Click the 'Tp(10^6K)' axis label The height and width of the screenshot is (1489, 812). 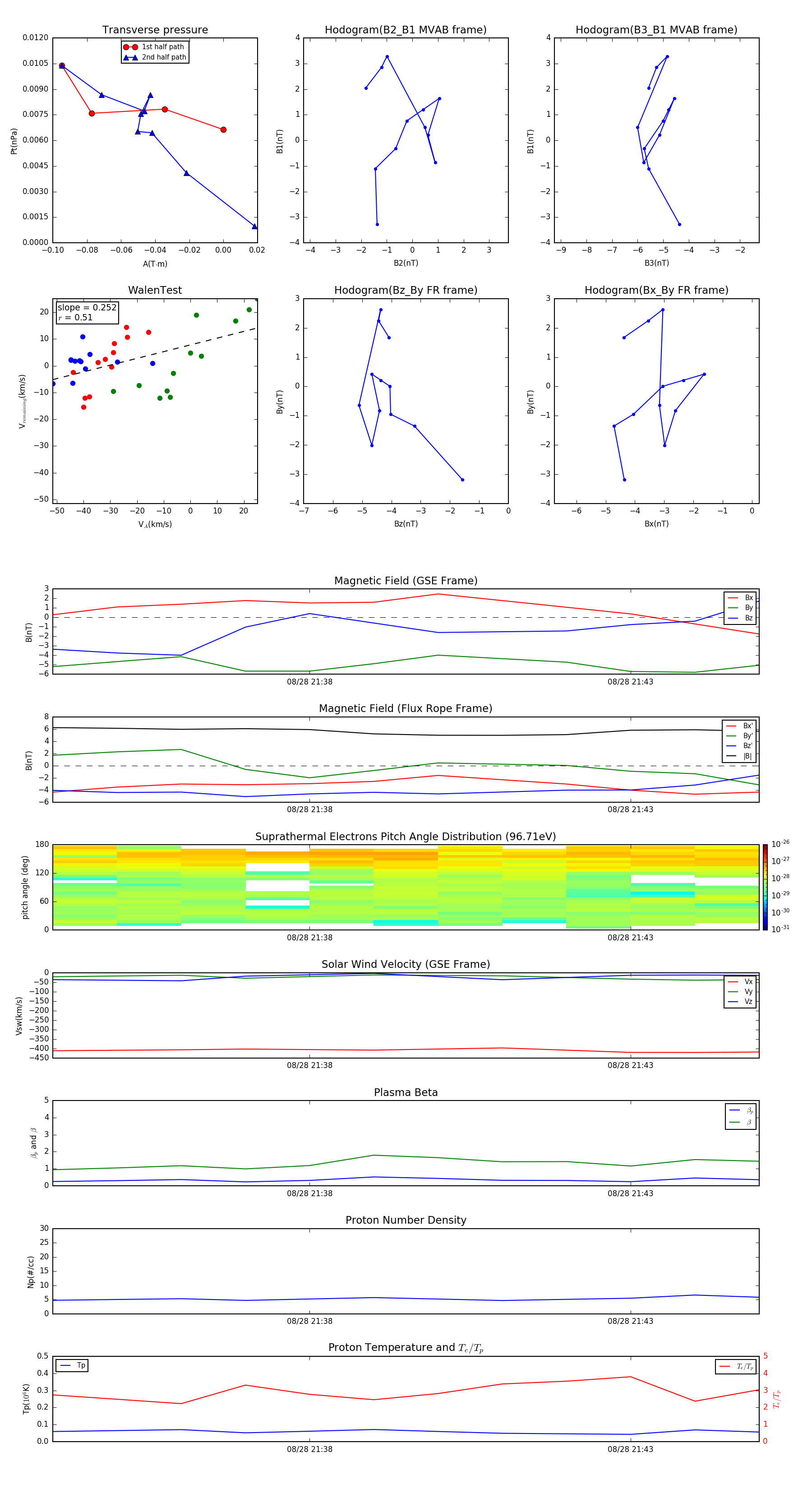pyautogui.click(x=26, y=1399)
